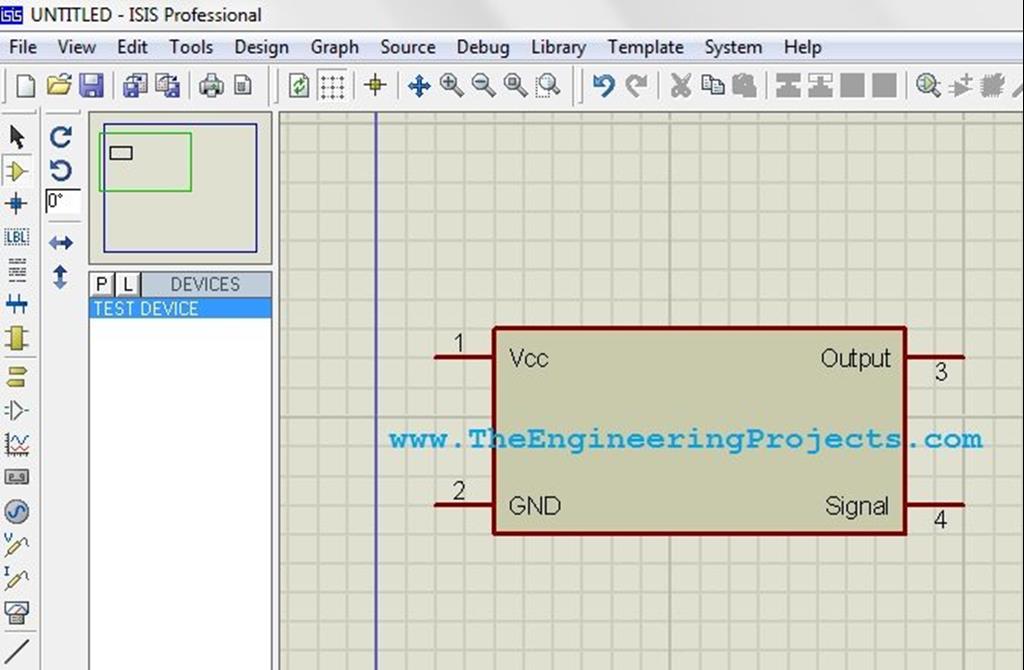The width and height of the screenshot is (1024, 670).
Task: Activate the Voltage Probe tool
Action: [16, 545]
